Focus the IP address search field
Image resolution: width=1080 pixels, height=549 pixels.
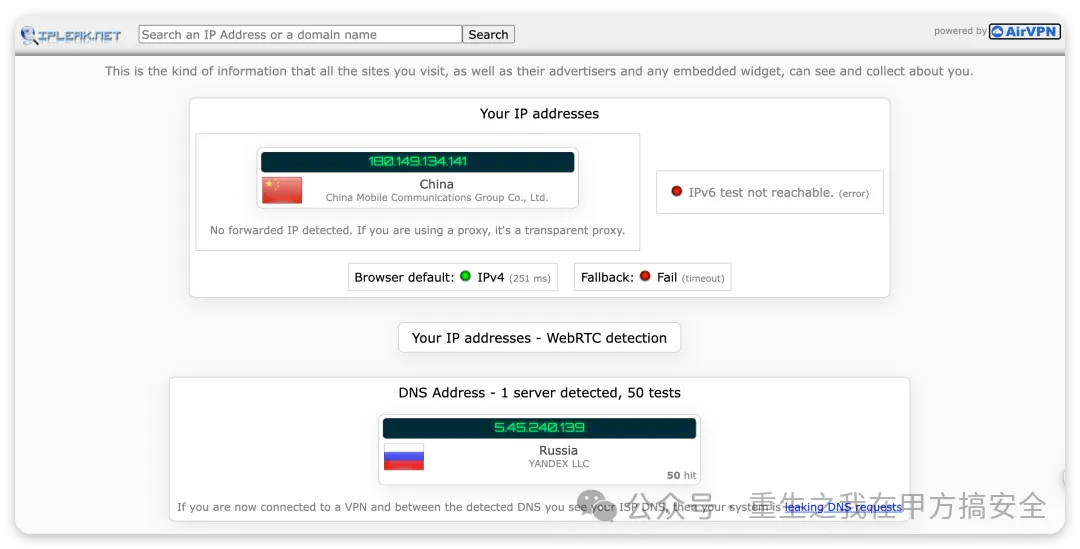tap(300, 34)
